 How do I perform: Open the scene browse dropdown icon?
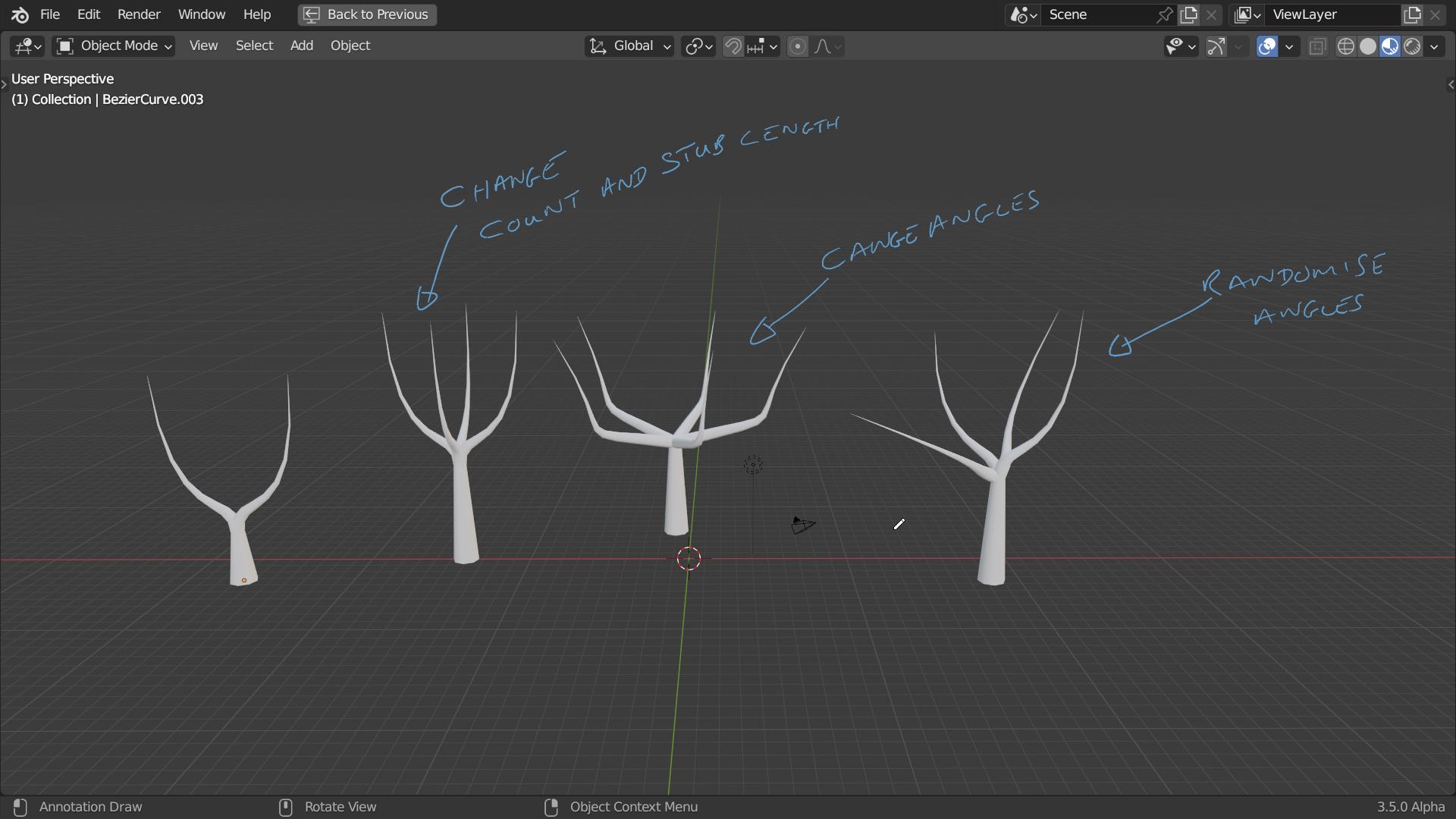[1024, 14]
